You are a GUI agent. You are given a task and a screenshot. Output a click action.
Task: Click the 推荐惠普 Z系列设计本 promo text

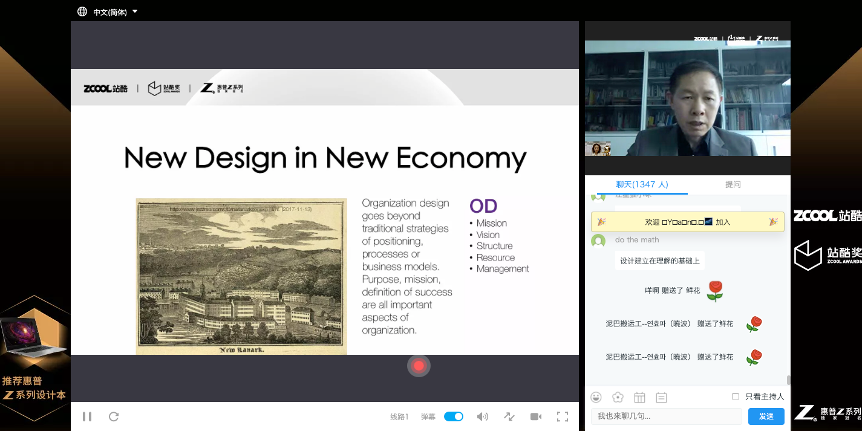pyautogui.click(x=34, y=388)
